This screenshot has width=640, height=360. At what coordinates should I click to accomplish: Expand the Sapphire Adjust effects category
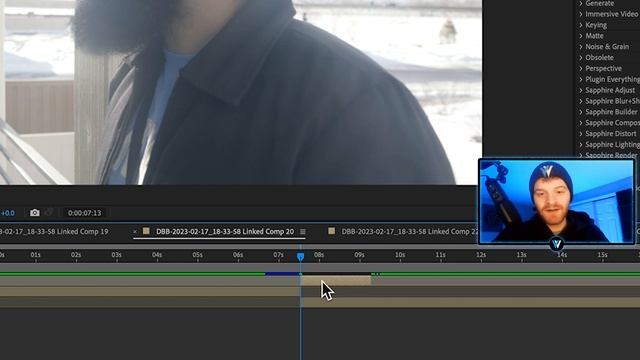[x=581, y=90]
